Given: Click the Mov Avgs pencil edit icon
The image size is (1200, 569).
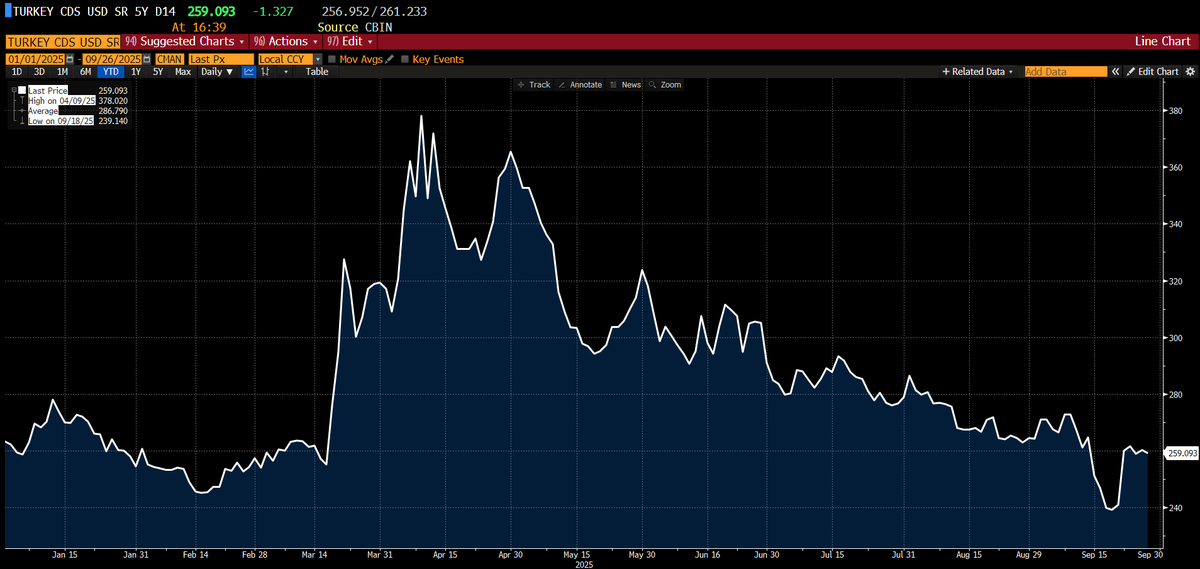Looking at the screenshot, I should [390, 59].
